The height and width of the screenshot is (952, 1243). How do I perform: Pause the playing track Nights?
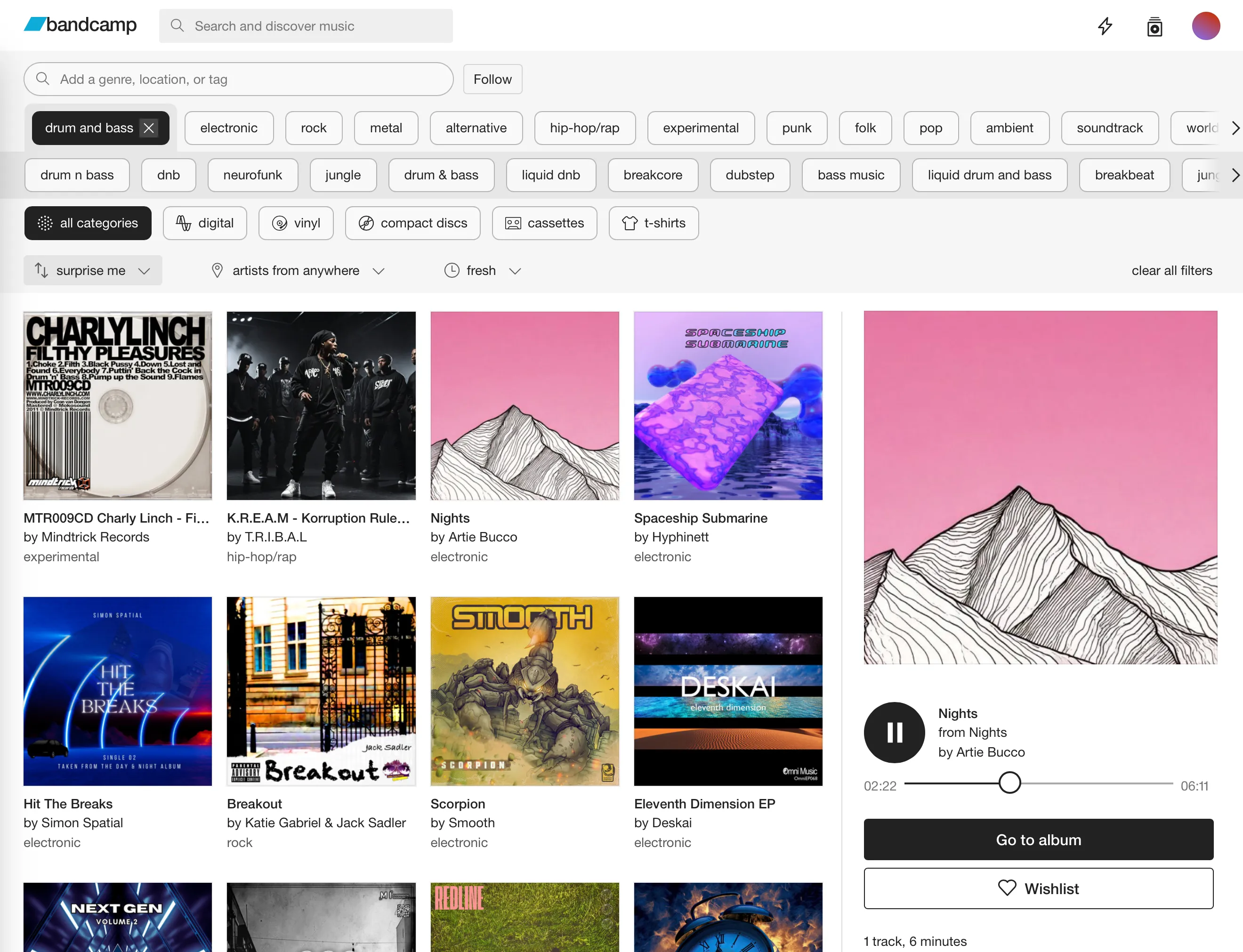894,732
